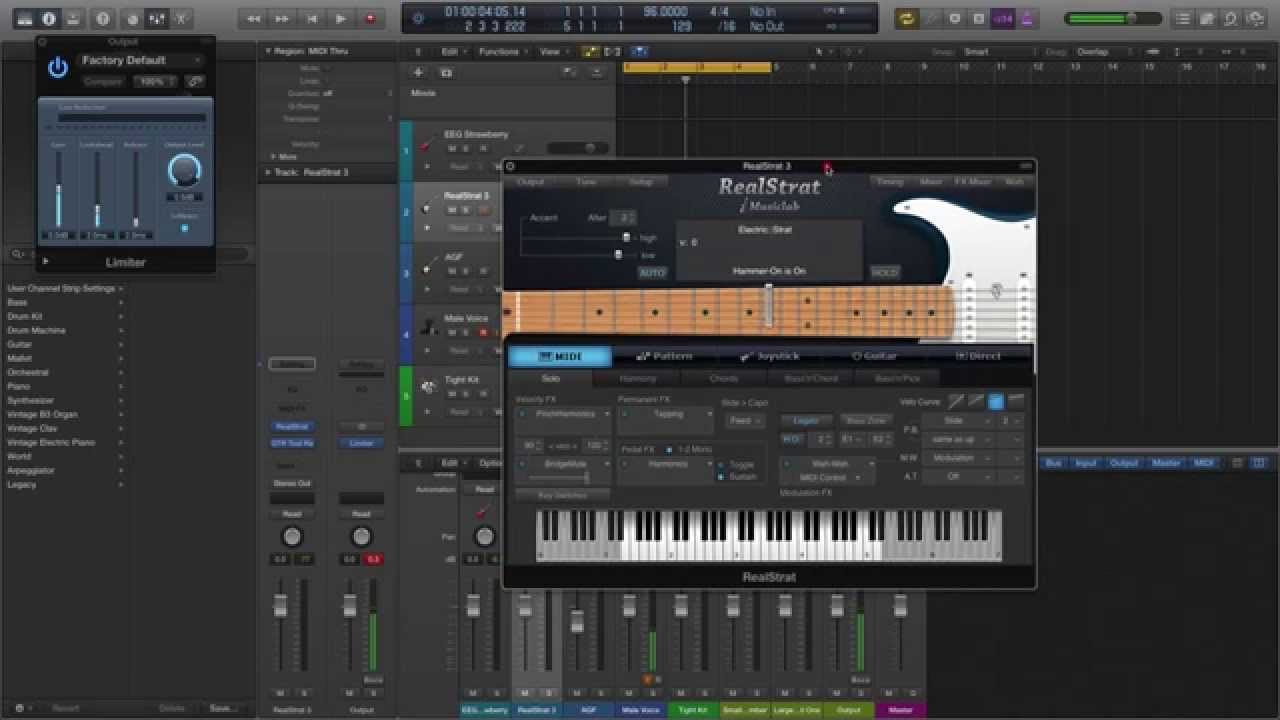Viewport: 1280px width, 720px height.
Task: Open the Factory Default preset dropdown
Action: [x=141, y=61]
